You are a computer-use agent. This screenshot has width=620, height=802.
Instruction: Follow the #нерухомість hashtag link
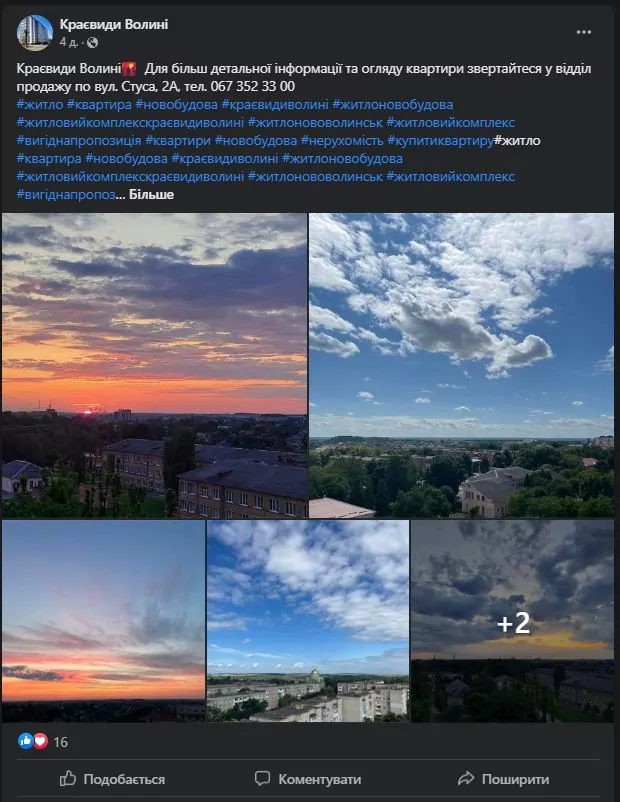(342, 140)
